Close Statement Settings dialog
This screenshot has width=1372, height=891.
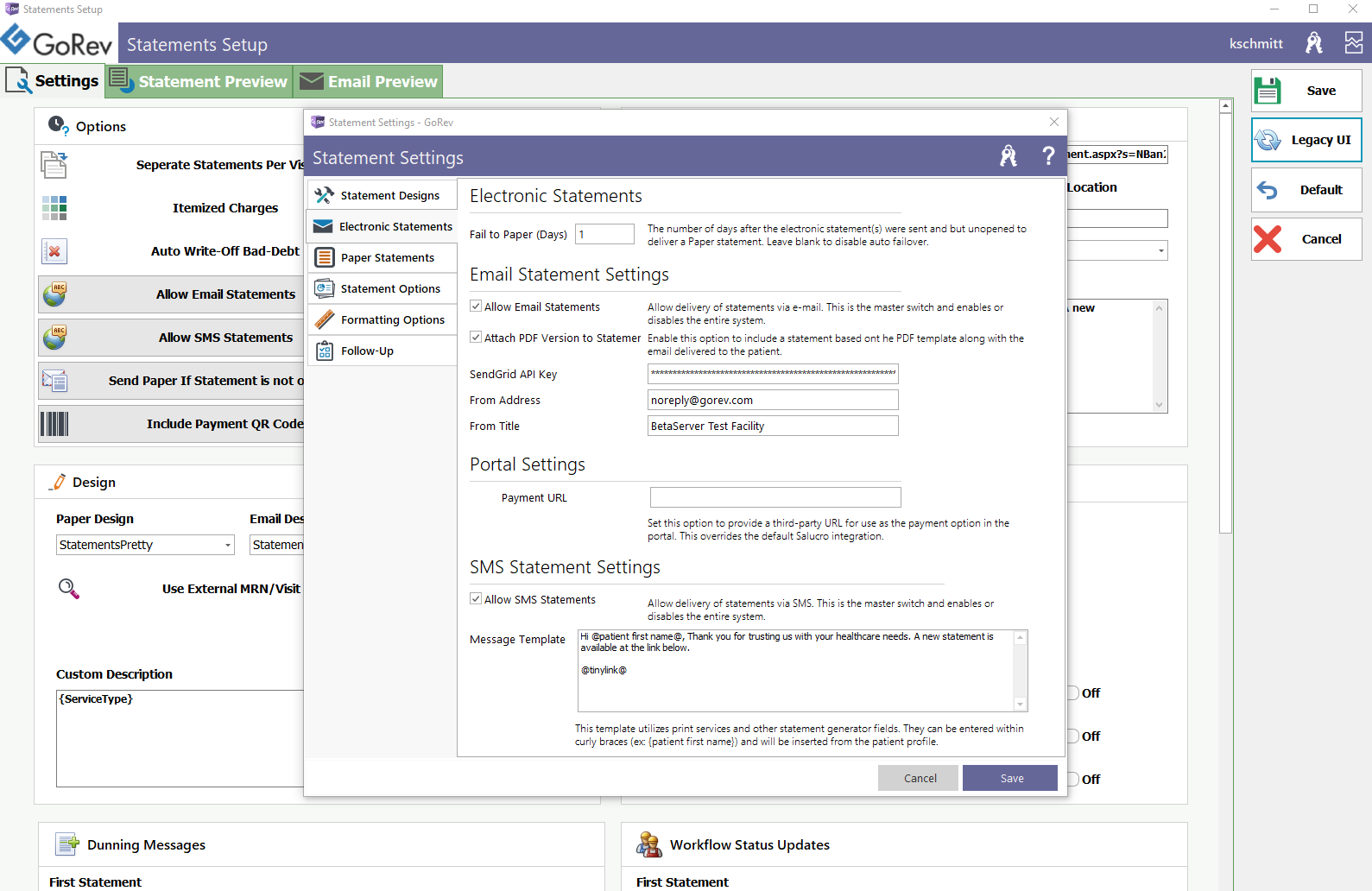tap(1053, 122)
